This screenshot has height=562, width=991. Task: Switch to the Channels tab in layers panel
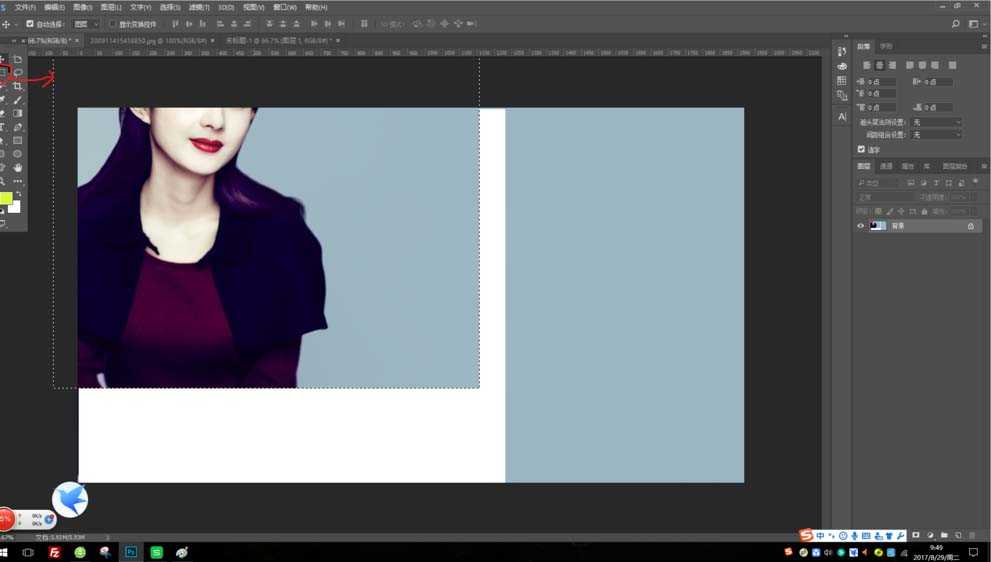coord(886,166)
